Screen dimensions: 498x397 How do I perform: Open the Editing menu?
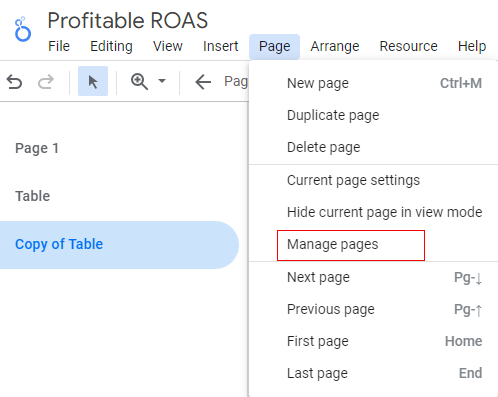tap(111, 46)
